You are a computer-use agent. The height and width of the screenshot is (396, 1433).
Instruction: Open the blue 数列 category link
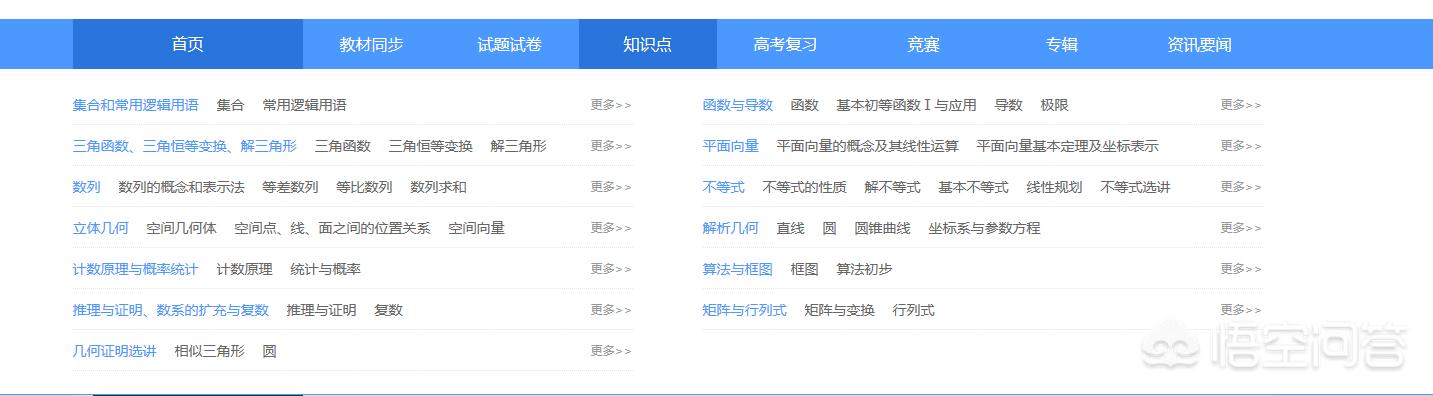pyautogui.click(x=87, y=186)
